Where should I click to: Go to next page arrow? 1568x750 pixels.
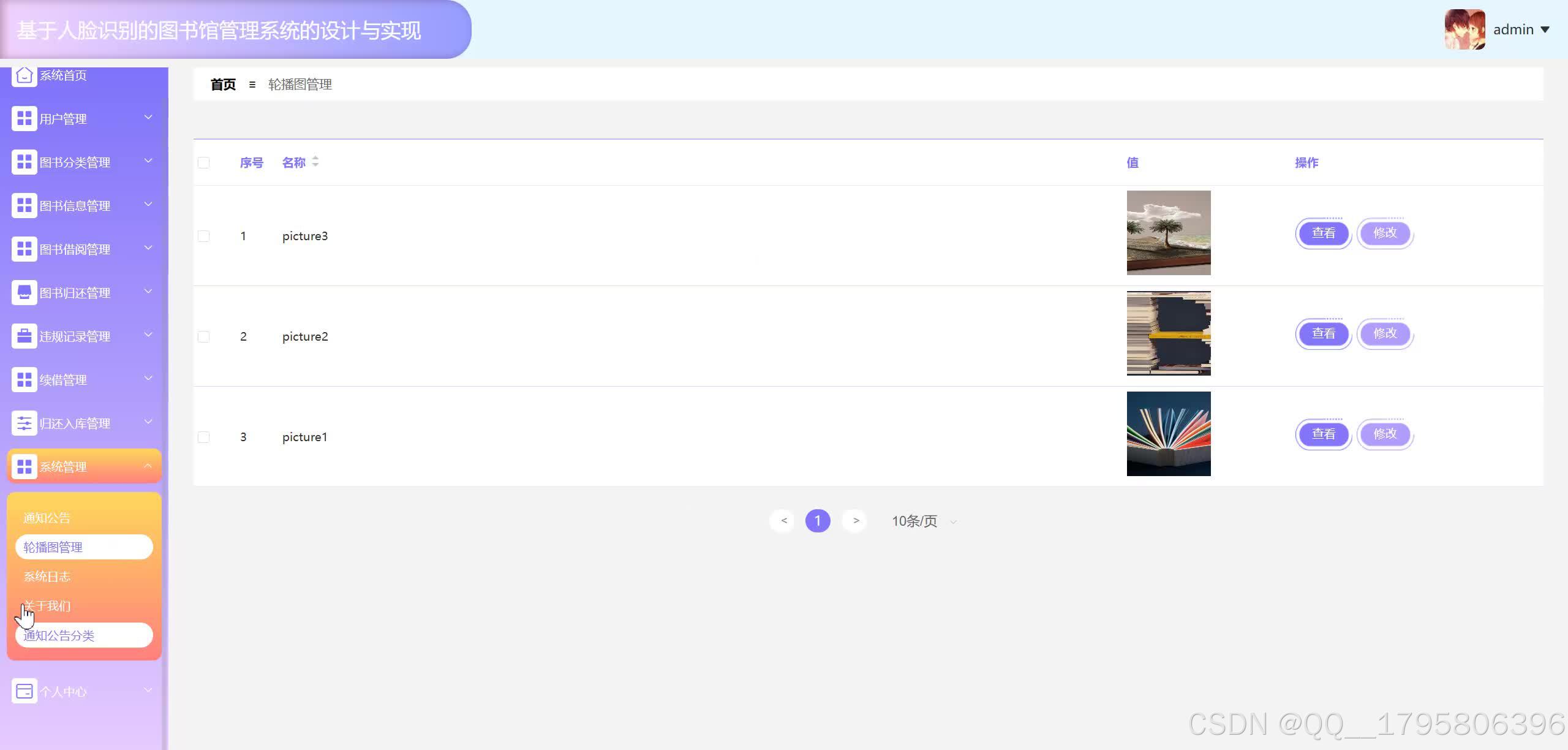[856, 521]
